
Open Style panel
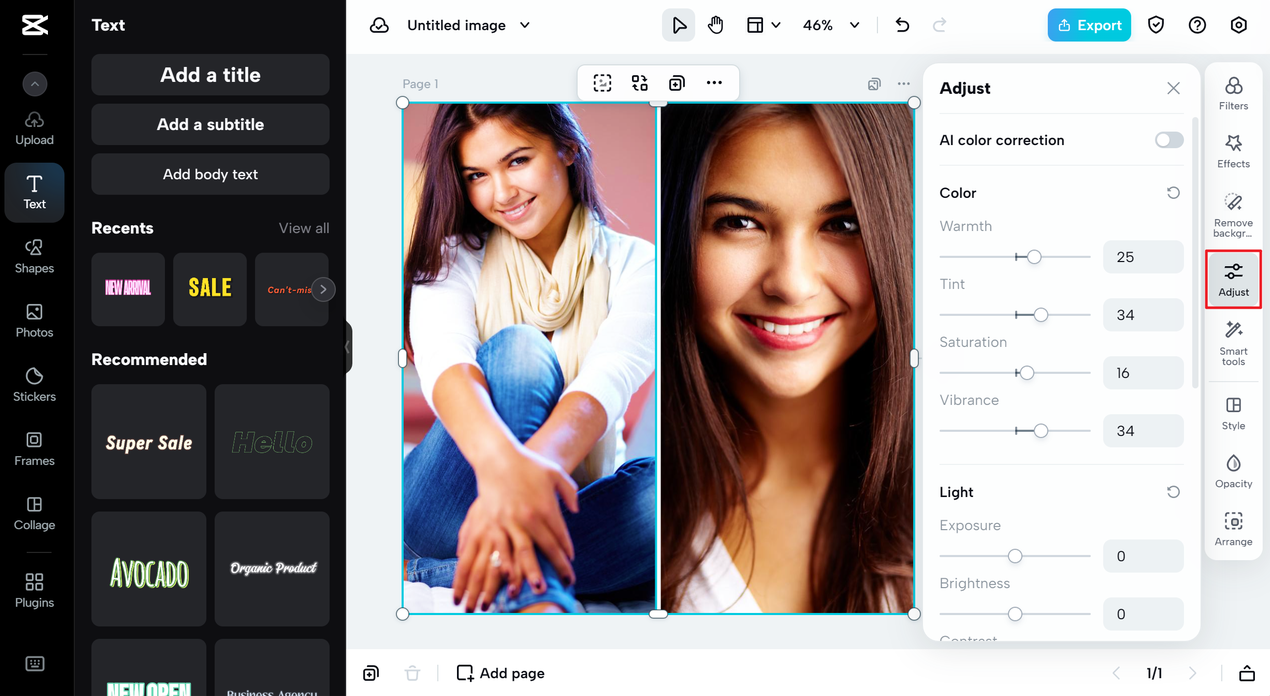(x=1234, y=413)
